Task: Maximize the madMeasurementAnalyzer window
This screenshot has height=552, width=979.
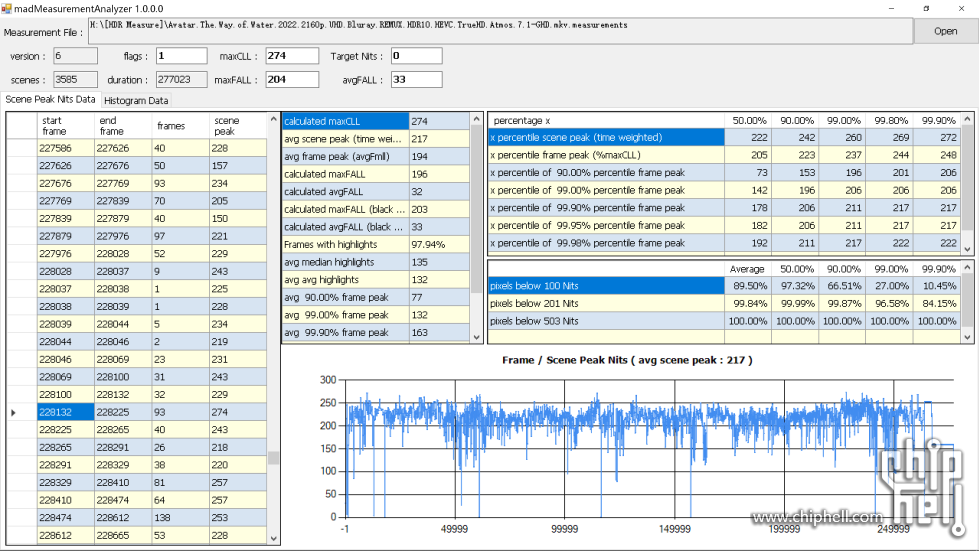Action: [925, 7]
